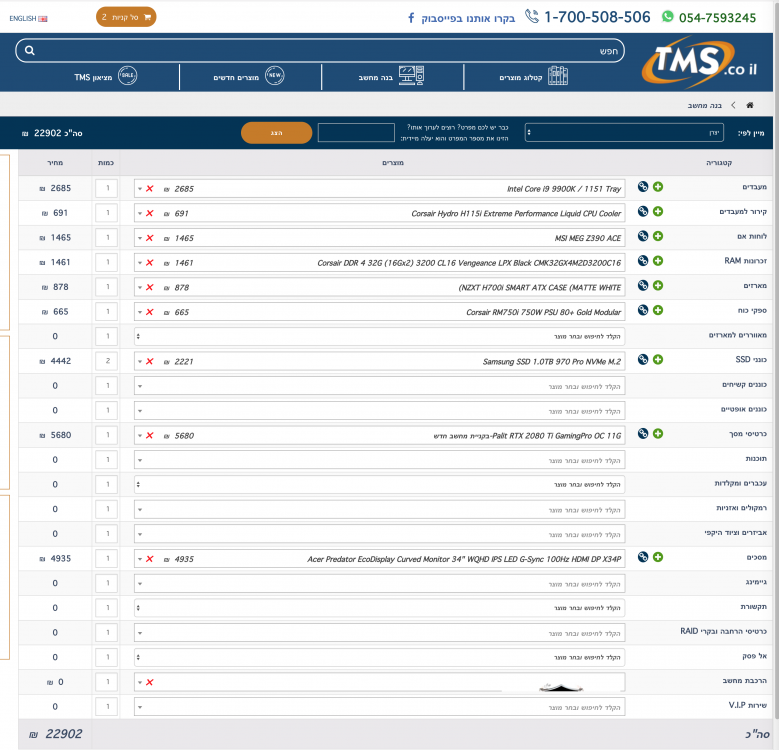Remove Palit RTX 2080 Ti card

[x=150, y=436]
